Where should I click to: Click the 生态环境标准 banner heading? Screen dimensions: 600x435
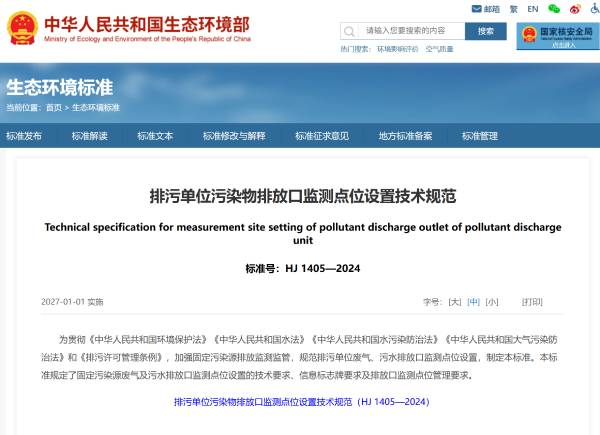click(59, 87)
